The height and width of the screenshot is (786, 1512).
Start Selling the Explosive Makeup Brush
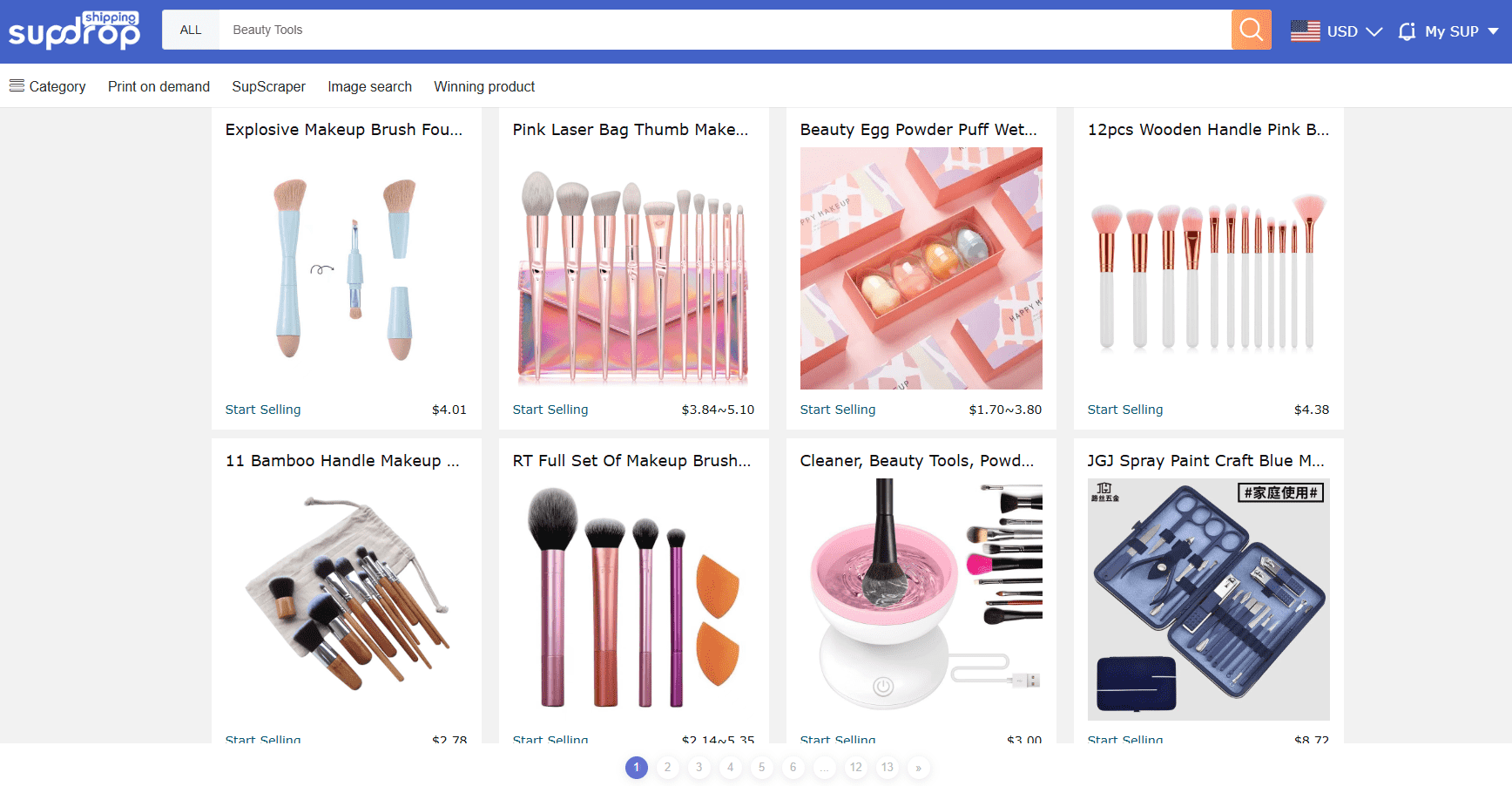[263, 410]
